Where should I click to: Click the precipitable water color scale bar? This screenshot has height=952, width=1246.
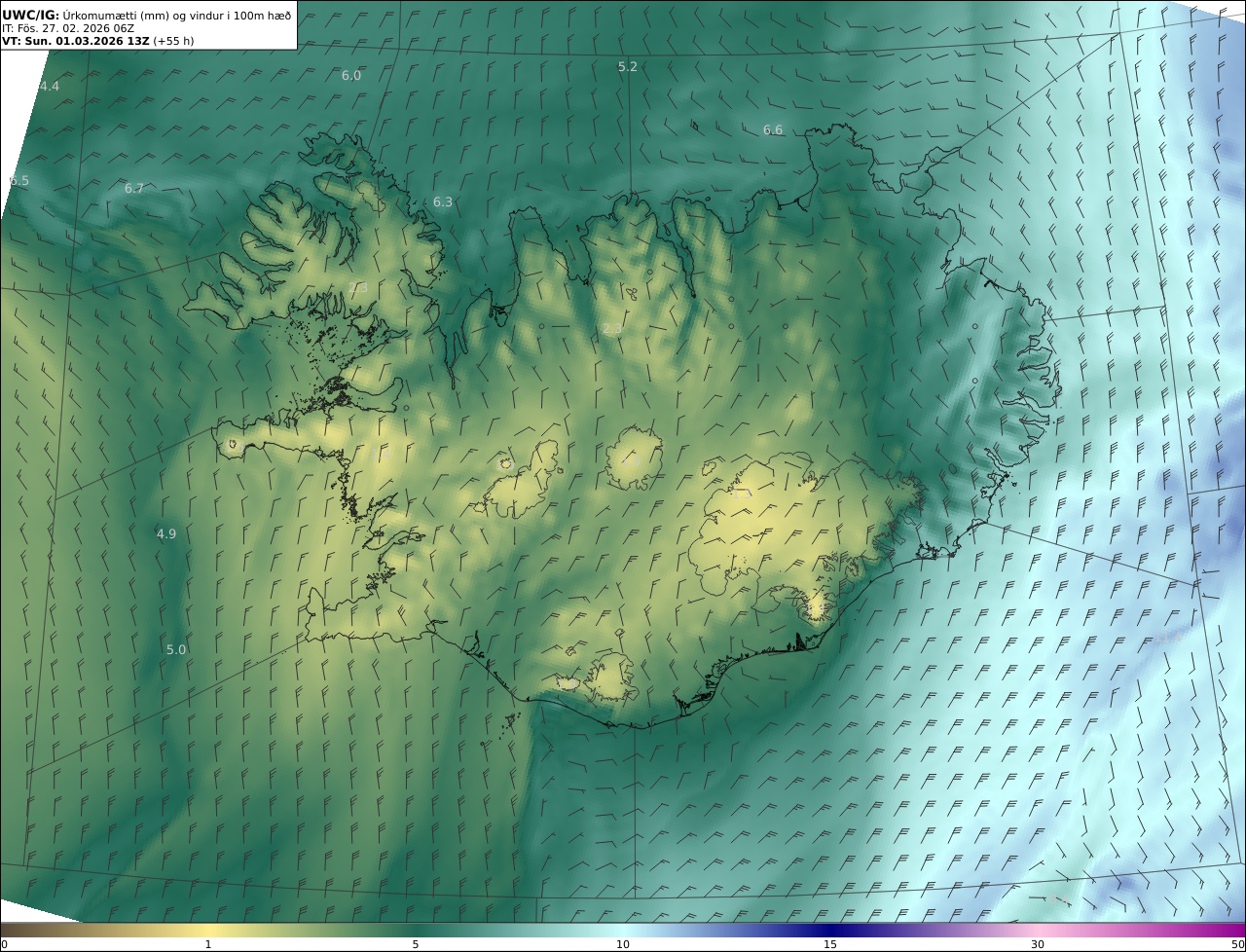tap(623, 931)
